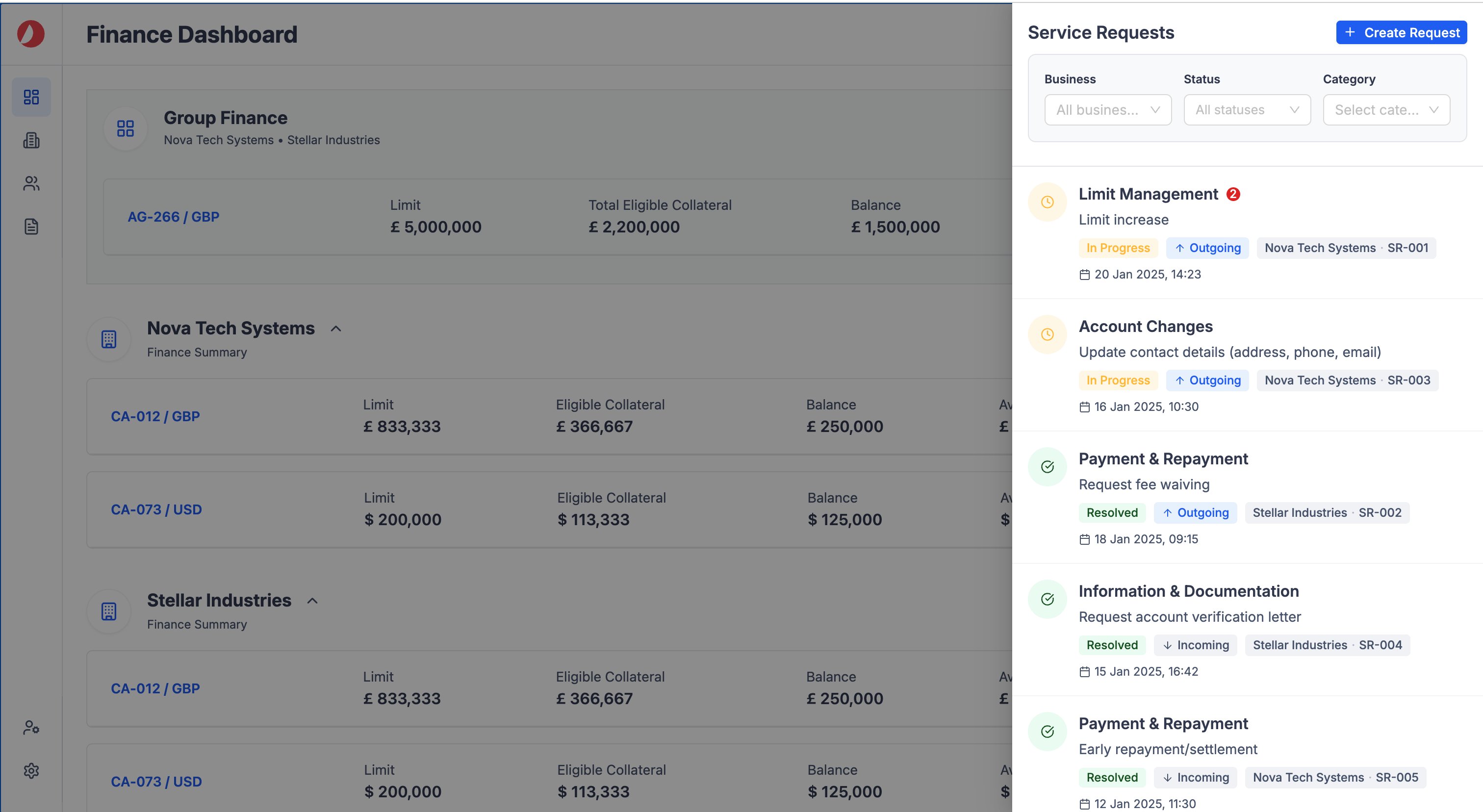Collapse the Nova Tech Systems section
This screenshot has width=1483, height=812.
336,329
